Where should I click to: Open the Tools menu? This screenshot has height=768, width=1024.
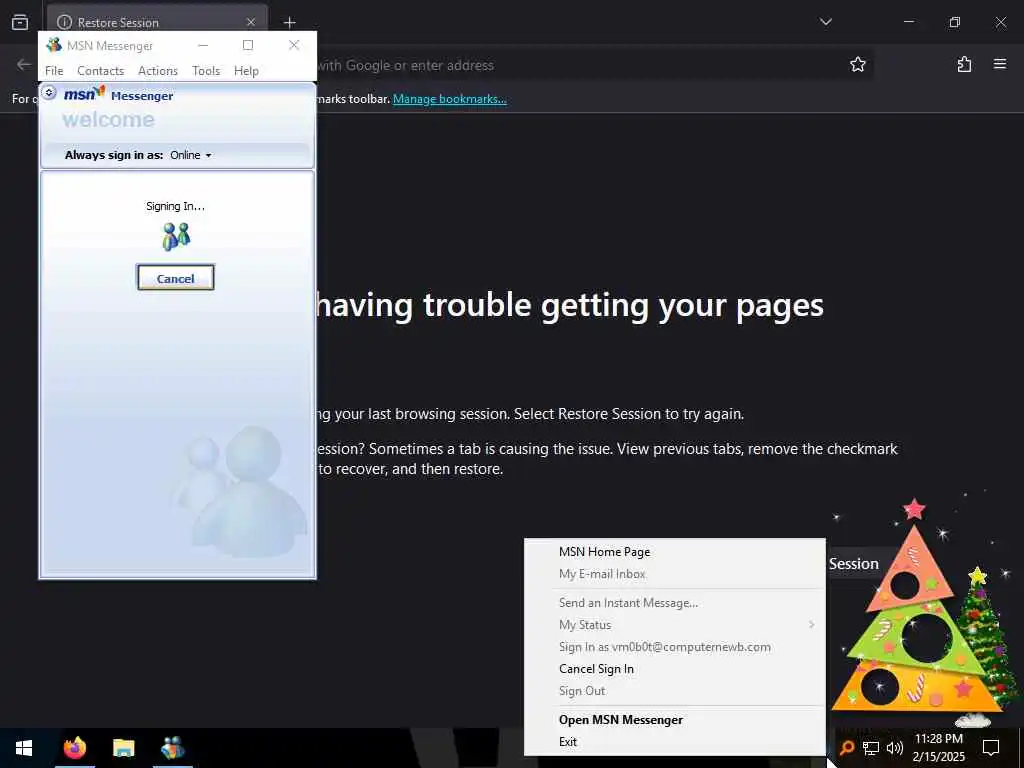pyautogui.click(x=206, y=71)
